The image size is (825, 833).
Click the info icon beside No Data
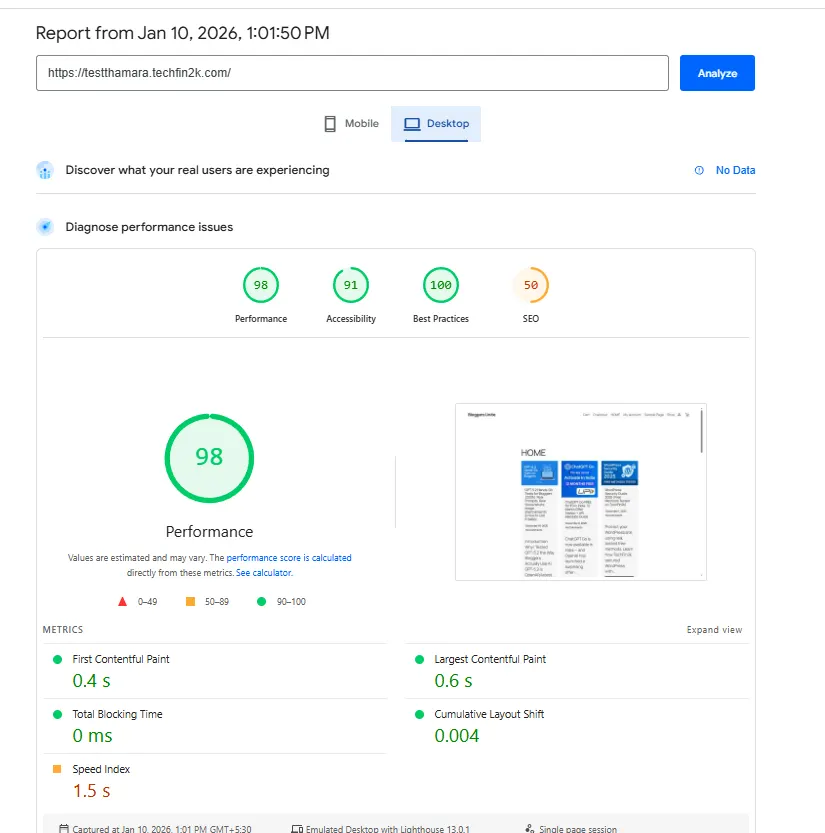click(x=699, y=170)
